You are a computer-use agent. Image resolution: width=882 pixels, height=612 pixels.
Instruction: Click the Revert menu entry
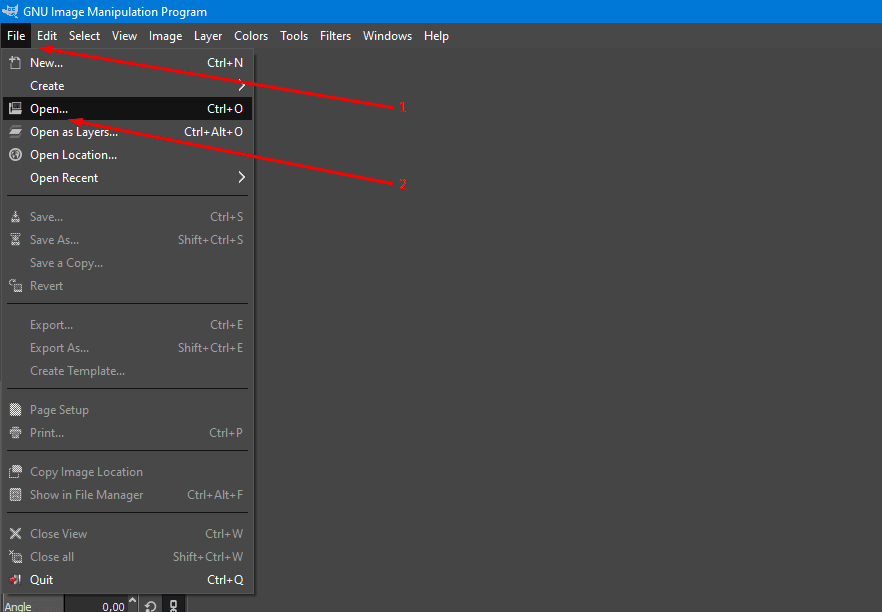(x=127, y=286)
